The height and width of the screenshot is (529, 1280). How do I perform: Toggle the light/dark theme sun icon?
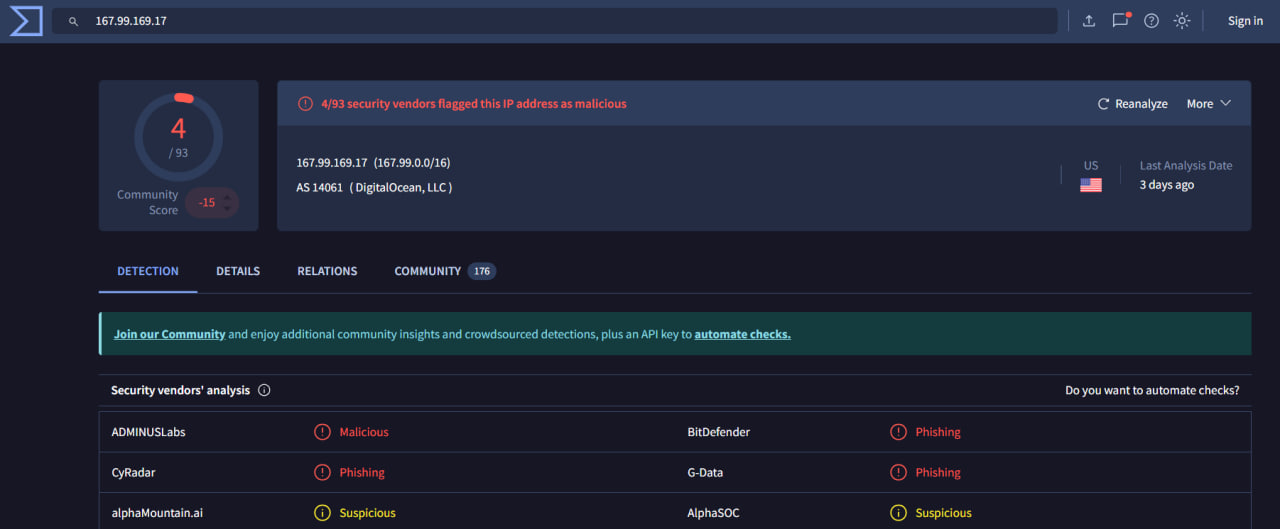(x=1182, y=21)
